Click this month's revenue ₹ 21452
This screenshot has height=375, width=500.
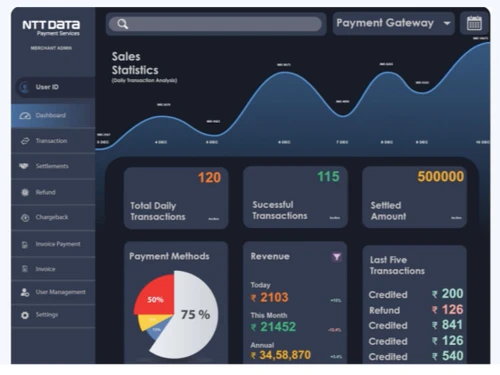(x=273, y=327)
